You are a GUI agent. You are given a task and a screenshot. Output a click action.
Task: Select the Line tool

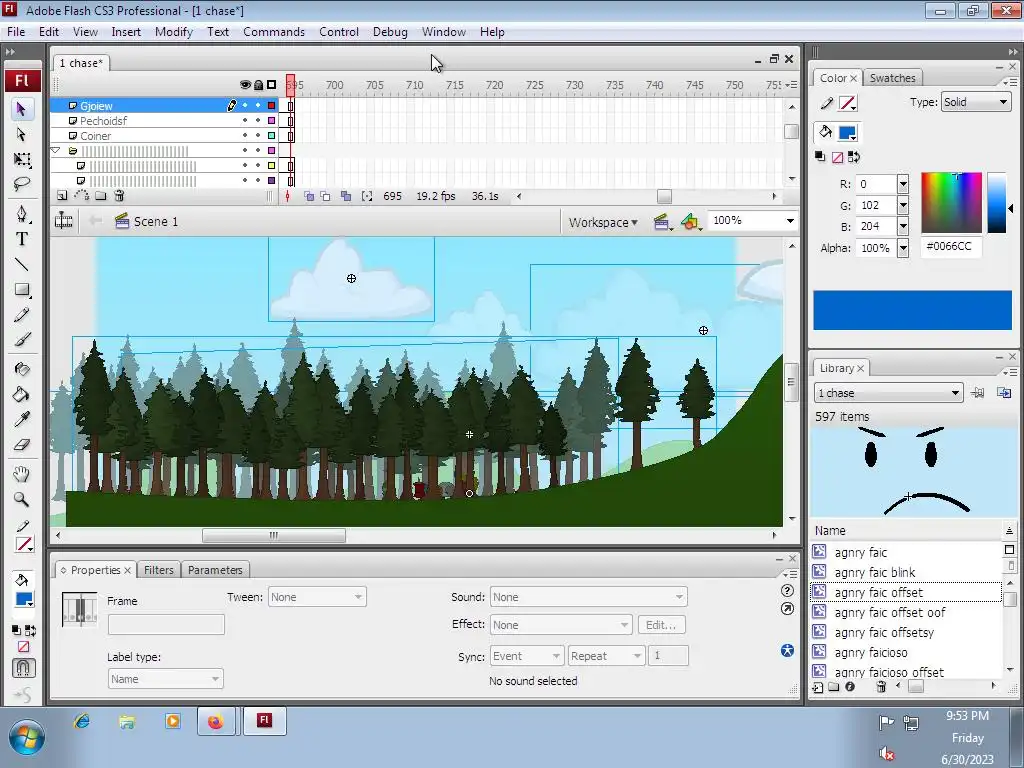[22, 264]
